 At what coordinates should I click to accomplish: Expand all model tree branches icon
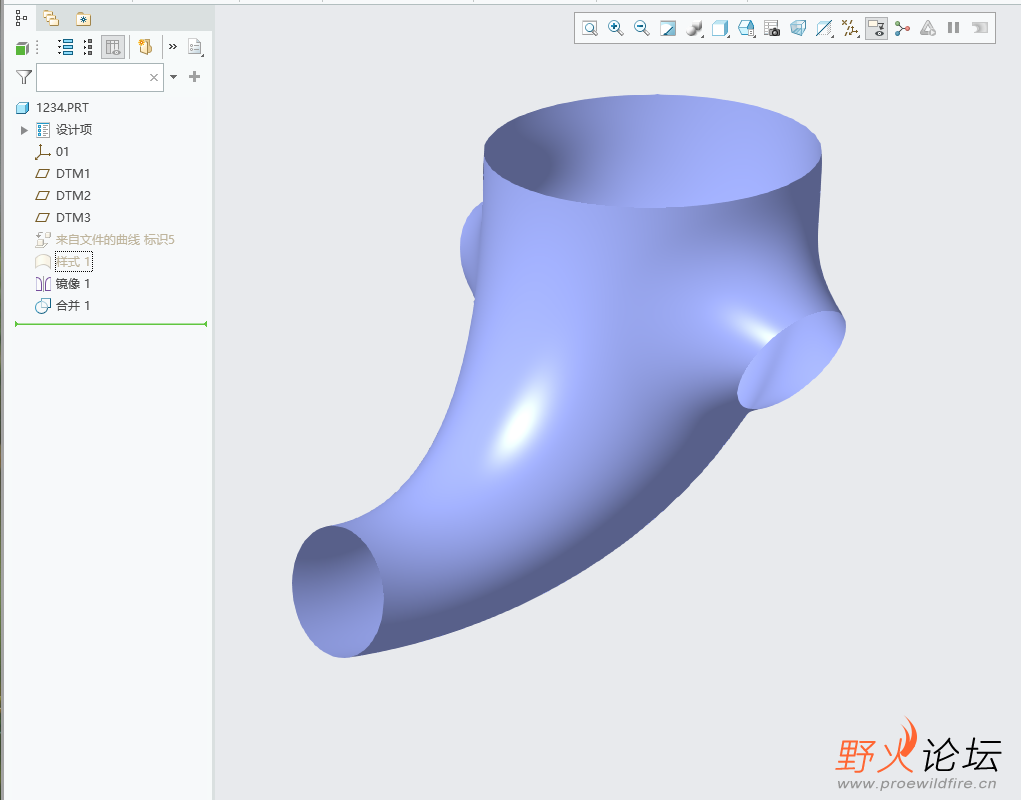(66, 47)
